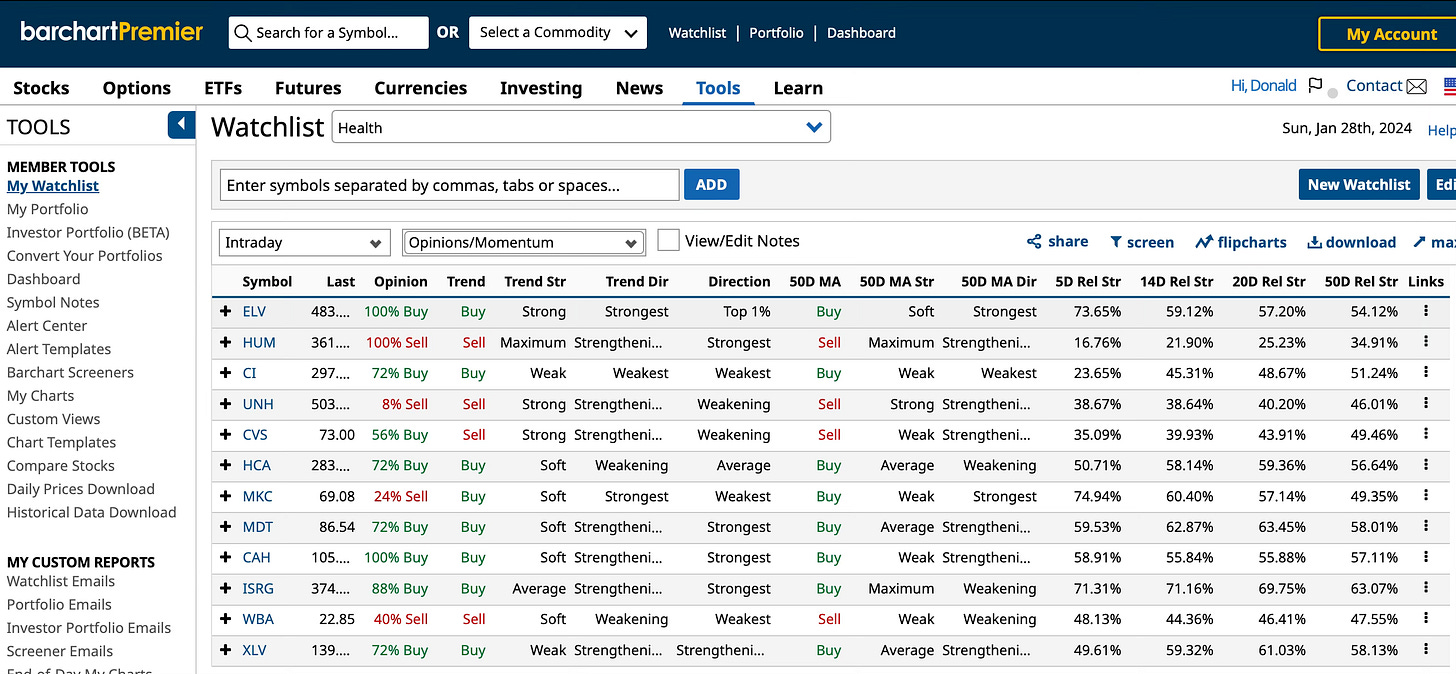Open the Dashboard link in header

click(862, 33)
